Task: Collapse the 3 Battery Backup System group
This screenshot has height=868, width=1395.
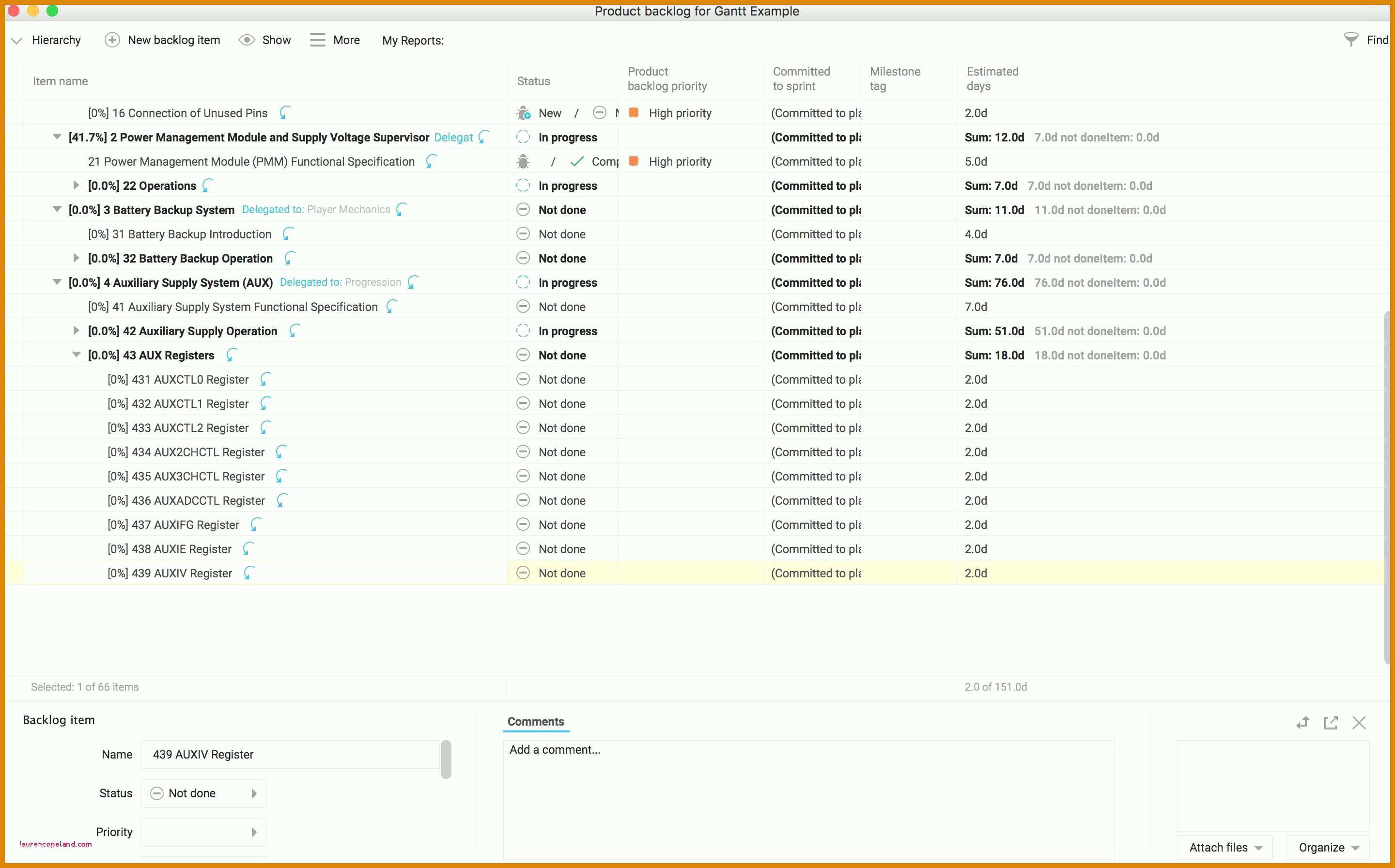Action: click(x=57, y=209)
